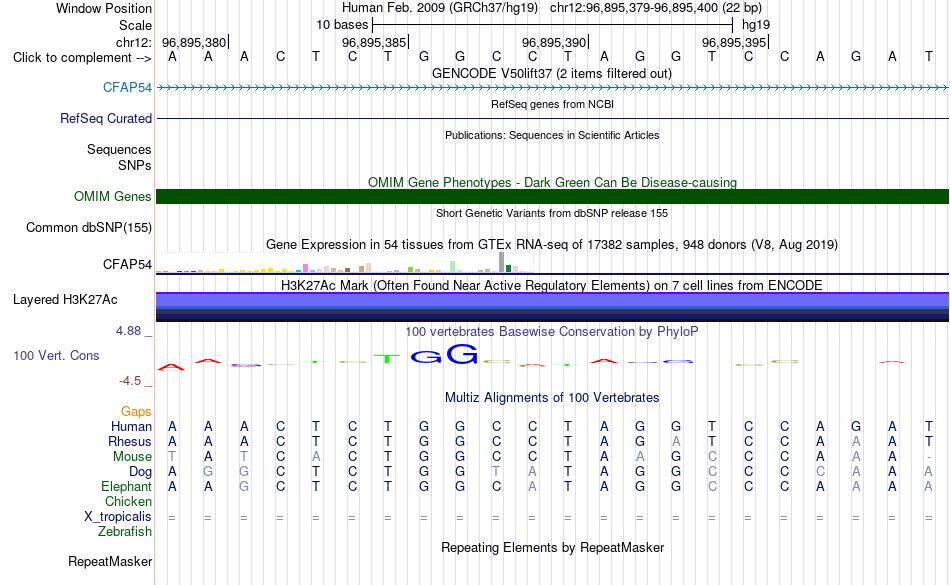This screenshot has width=950, height=585.
Task: Click the Layered H3K27Ac track label
Action: click(65, 299)
